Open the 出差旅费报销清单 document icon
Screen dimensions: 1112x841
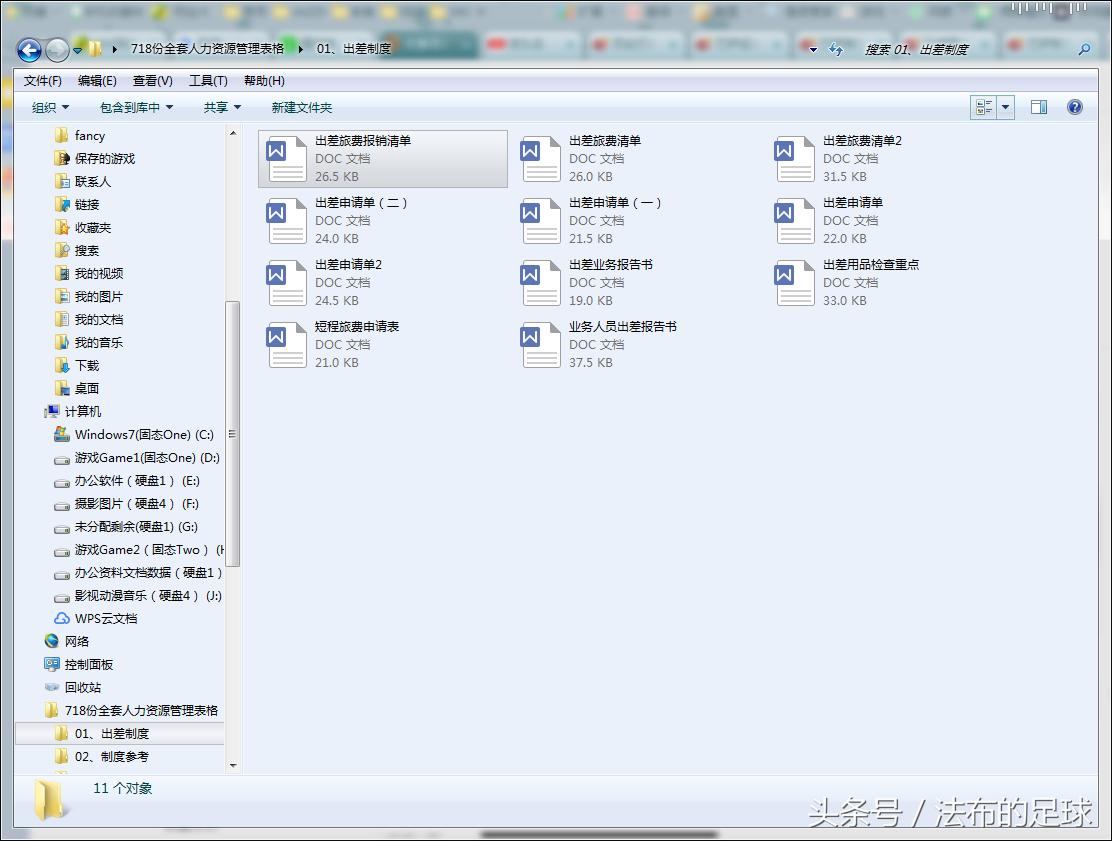pos(285,158)
